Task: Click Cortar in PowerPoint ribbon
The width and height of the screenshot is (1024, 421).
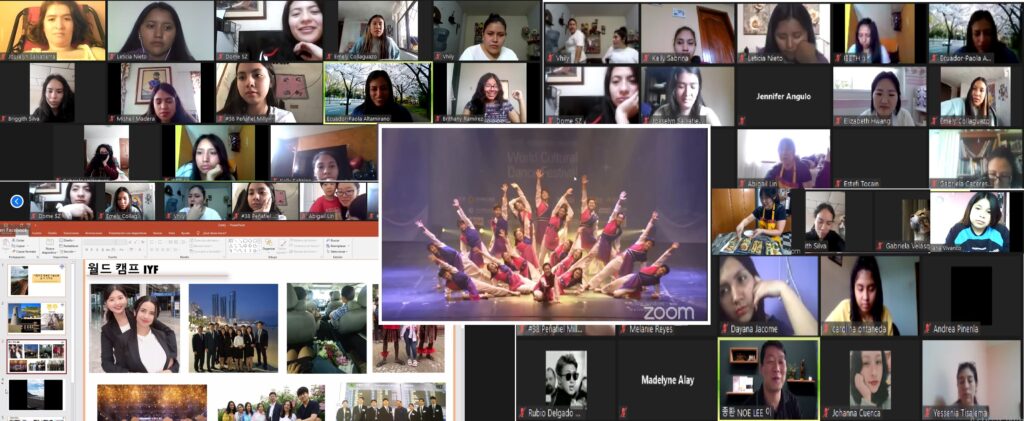Action: pyautogui.click(x=19, y=240)
